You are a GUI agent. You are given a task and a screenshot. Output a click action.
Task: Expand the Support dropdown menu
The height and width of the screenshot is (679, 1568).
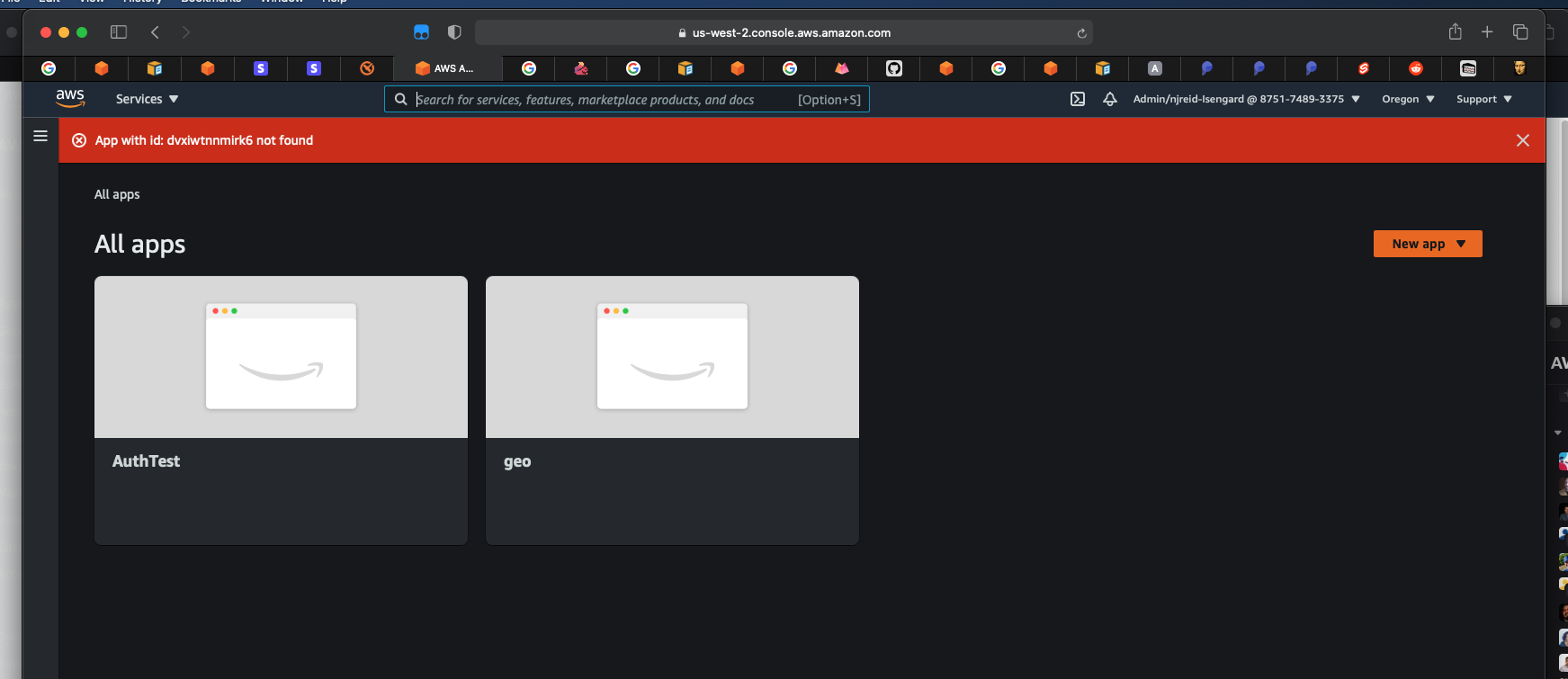click(1484, 99)
